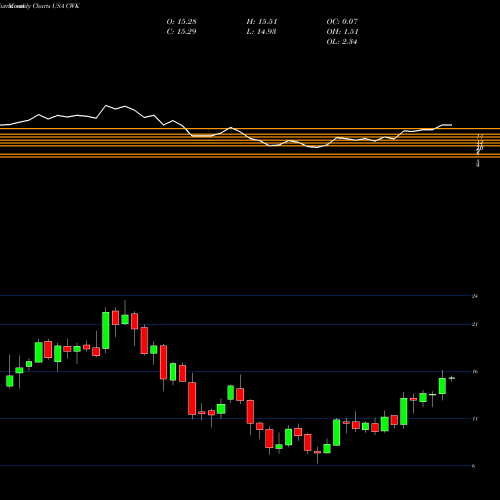Select the open value "O: 15.28"
This screenshot has width=500, height=500.
click(x=181, y=22)
